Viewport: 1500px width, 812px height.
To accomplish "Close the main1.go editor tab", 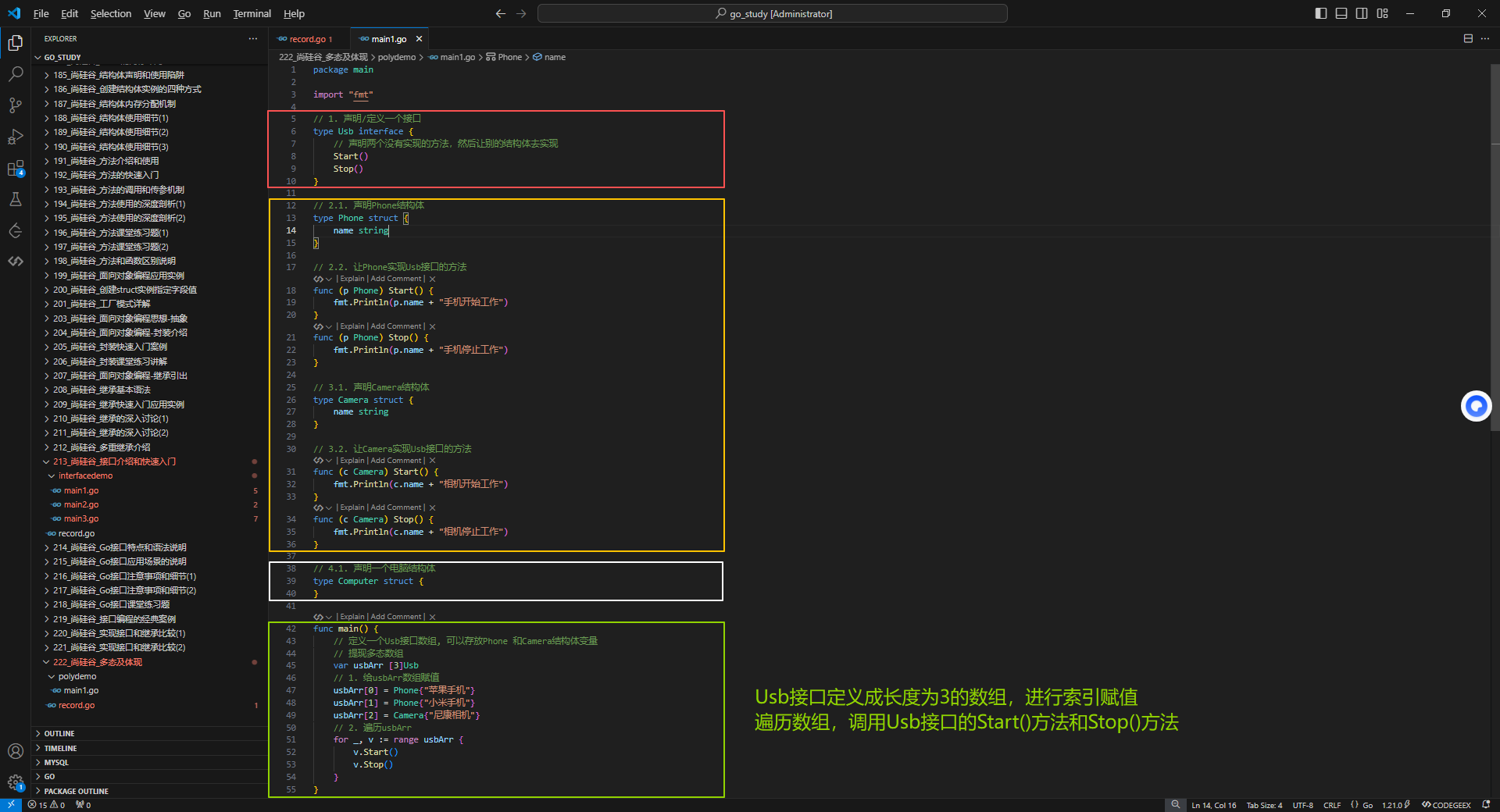I will tap(419, 39).
